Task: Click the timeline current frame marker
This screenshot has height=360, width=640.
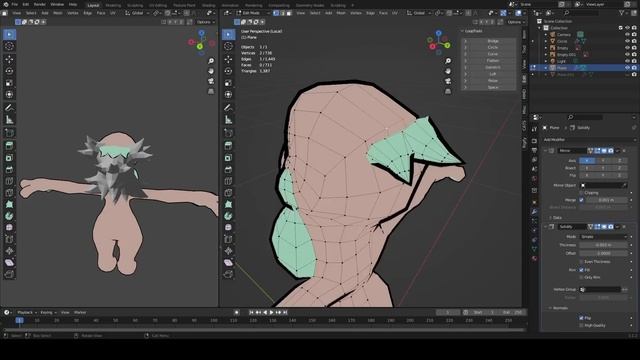Action: [19, 321]
